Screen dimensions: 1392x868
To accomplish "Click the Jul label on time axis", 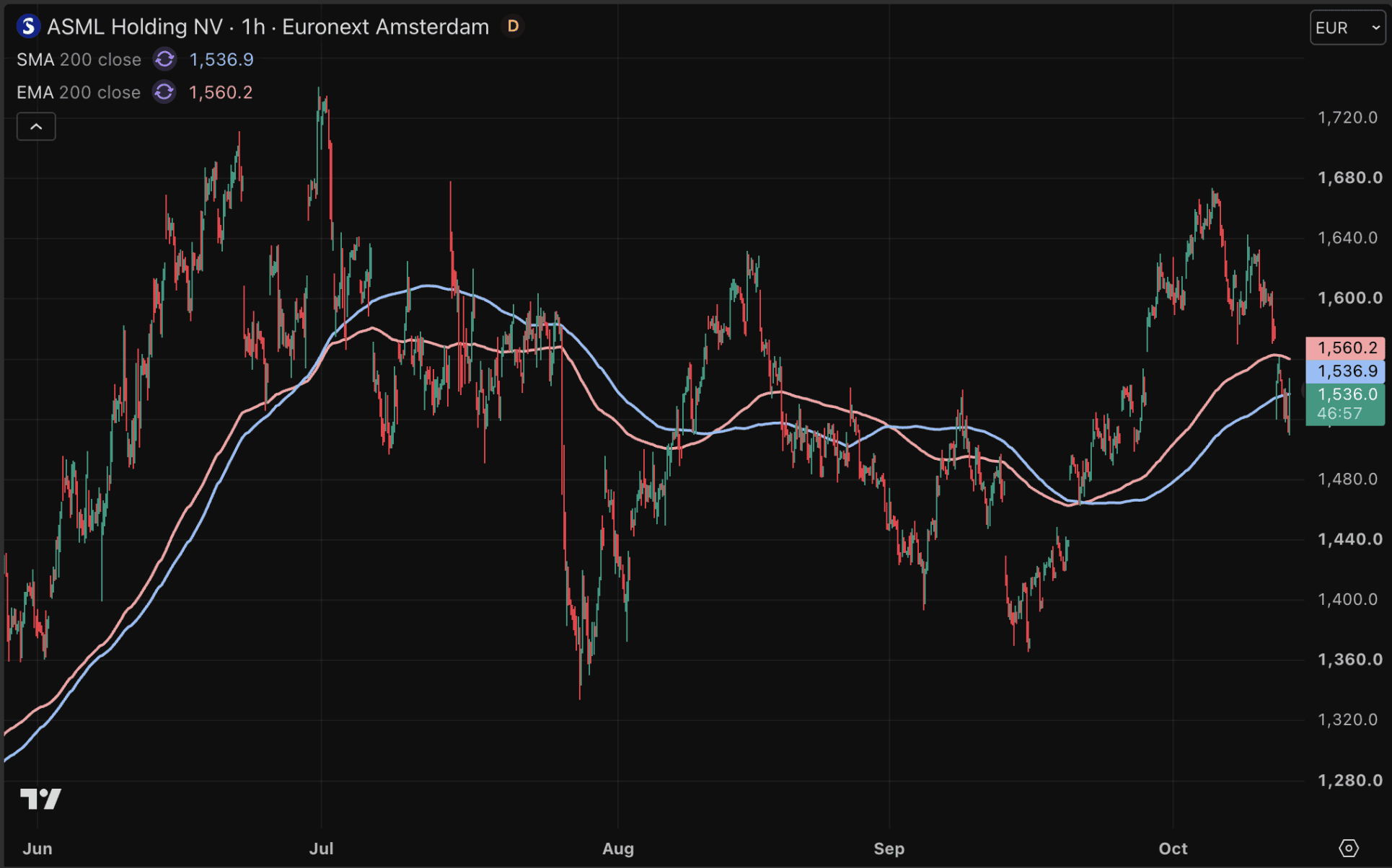I will click(x=321, y=849).
